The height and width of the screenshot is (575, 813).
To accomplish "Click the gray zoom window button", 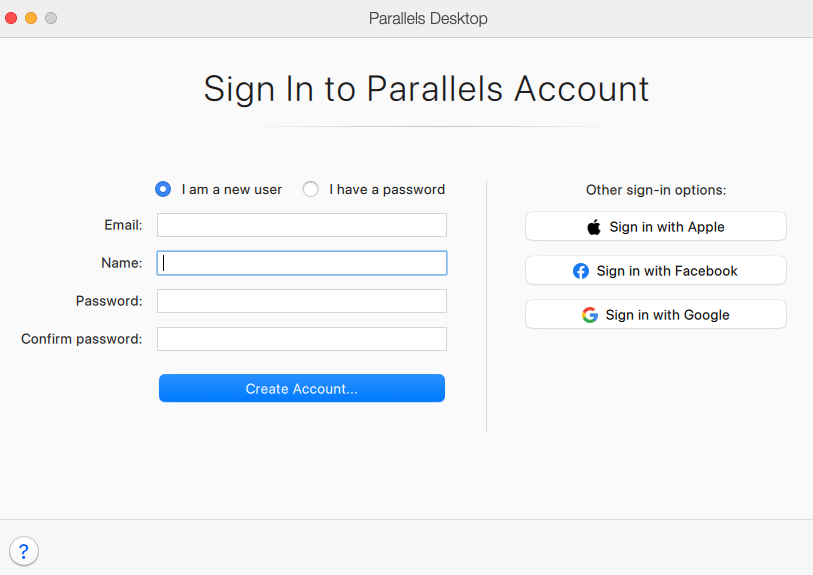I will pos(51,18).
